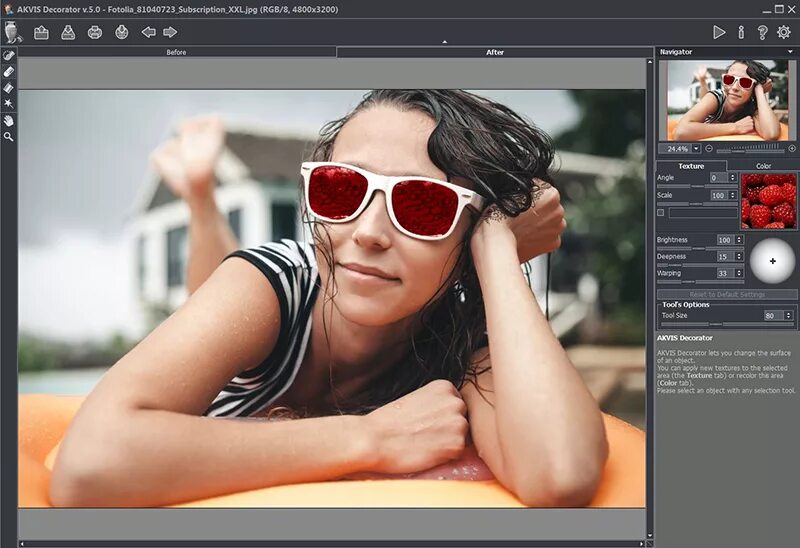Toggle the checkbox below the Scale slider
This screenshot has width=800, height=548.
(661, 213)
